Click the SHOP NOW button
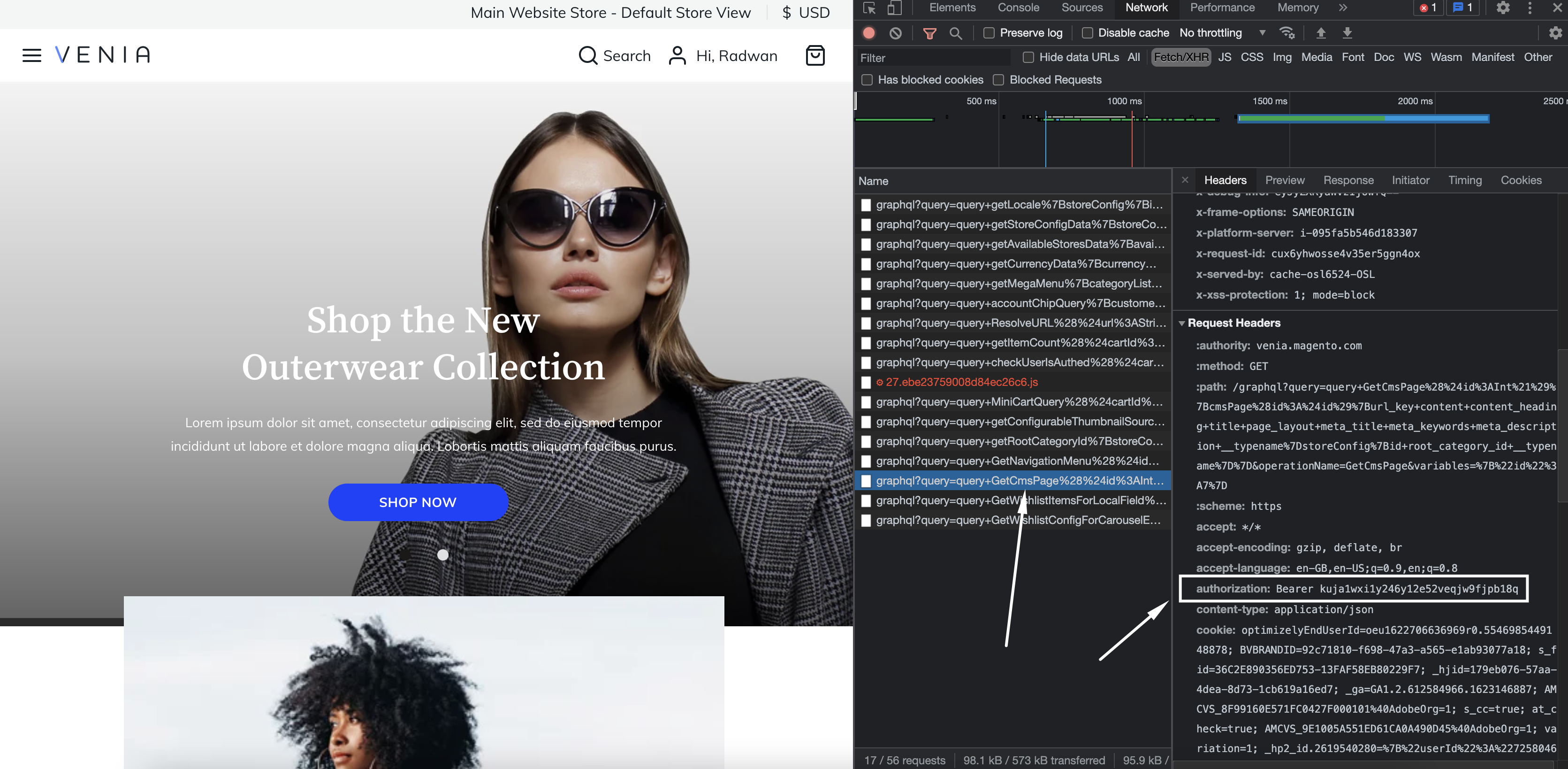The height and width of the screenshot is (769, 1568). coord(418,502)
